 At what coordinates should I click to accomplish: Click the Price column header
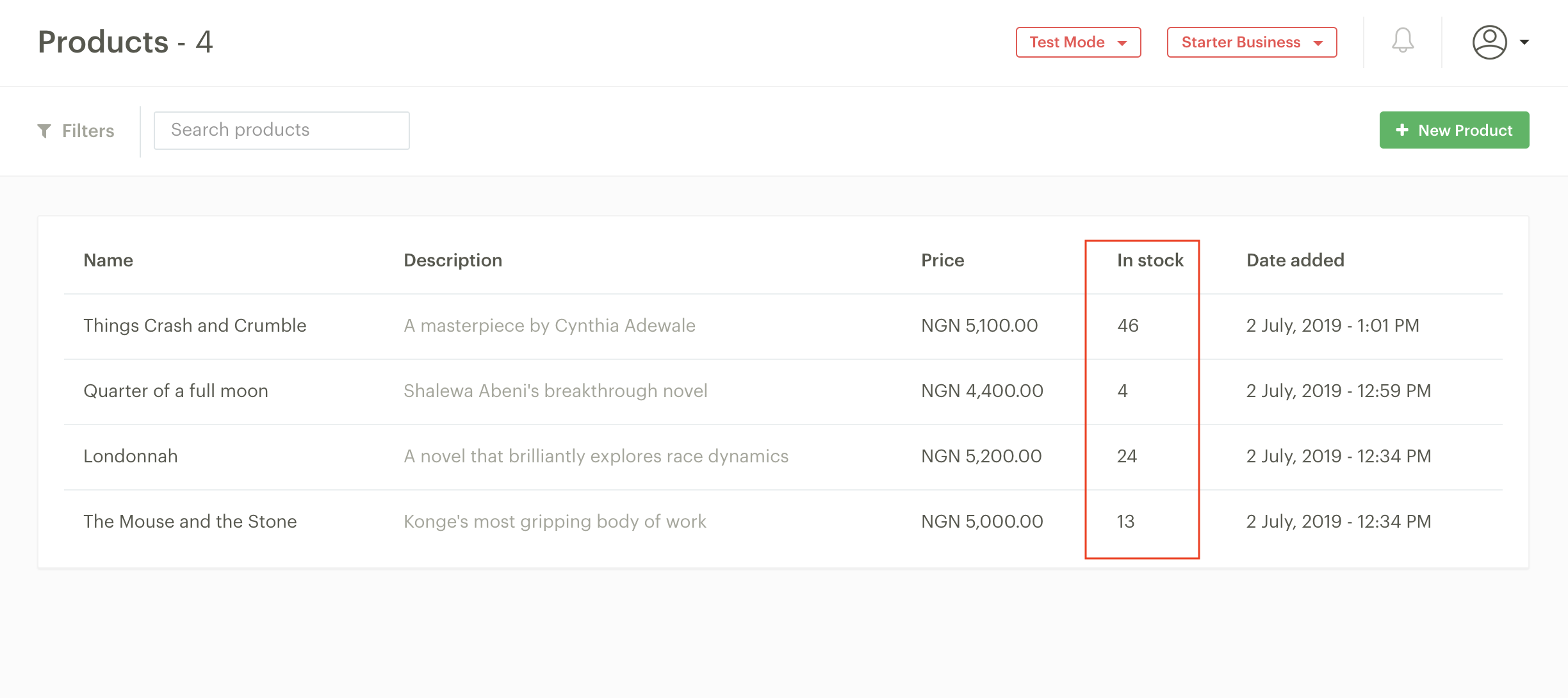pyautogui.click(x=942, y=260)
